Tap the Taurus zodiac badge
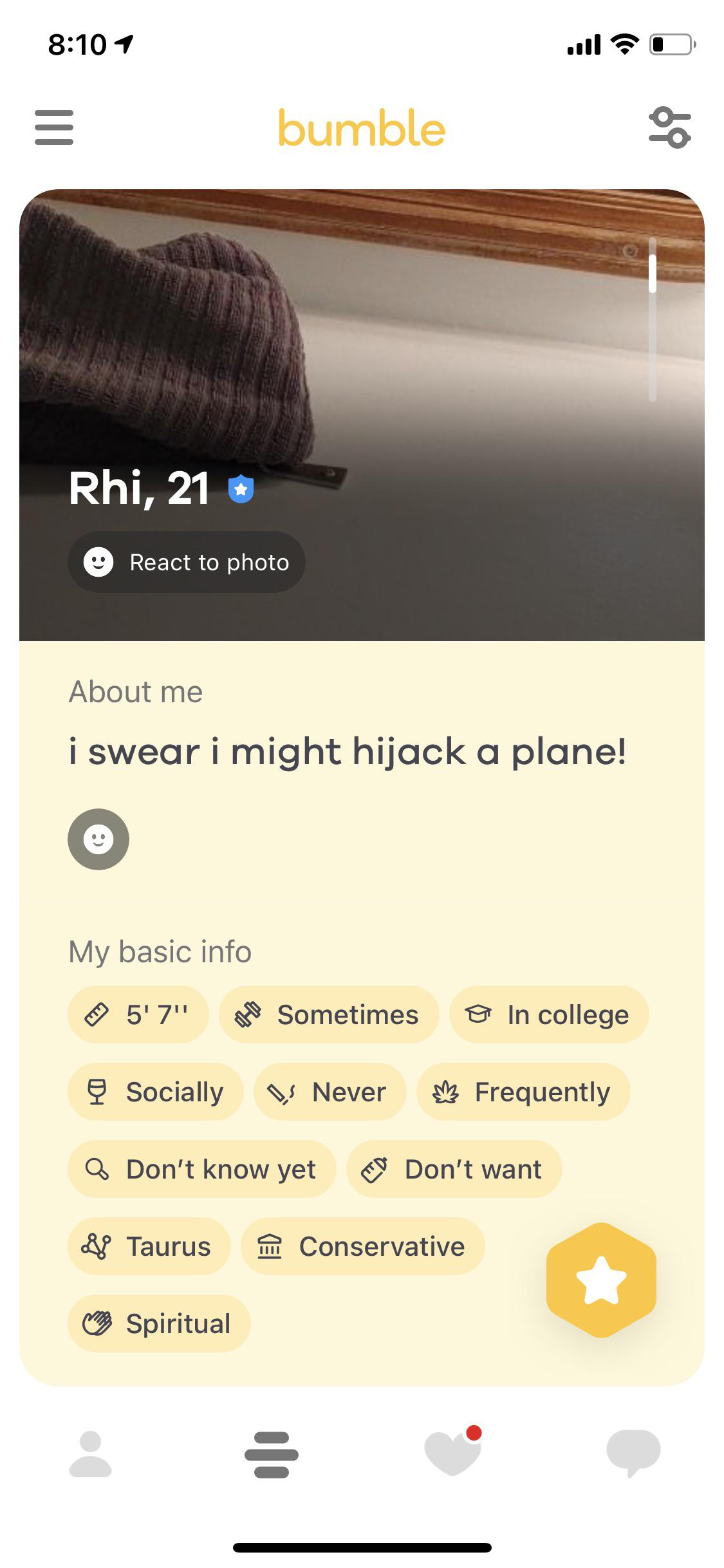The image size is (724, 1568). (x=149, y=1246)
